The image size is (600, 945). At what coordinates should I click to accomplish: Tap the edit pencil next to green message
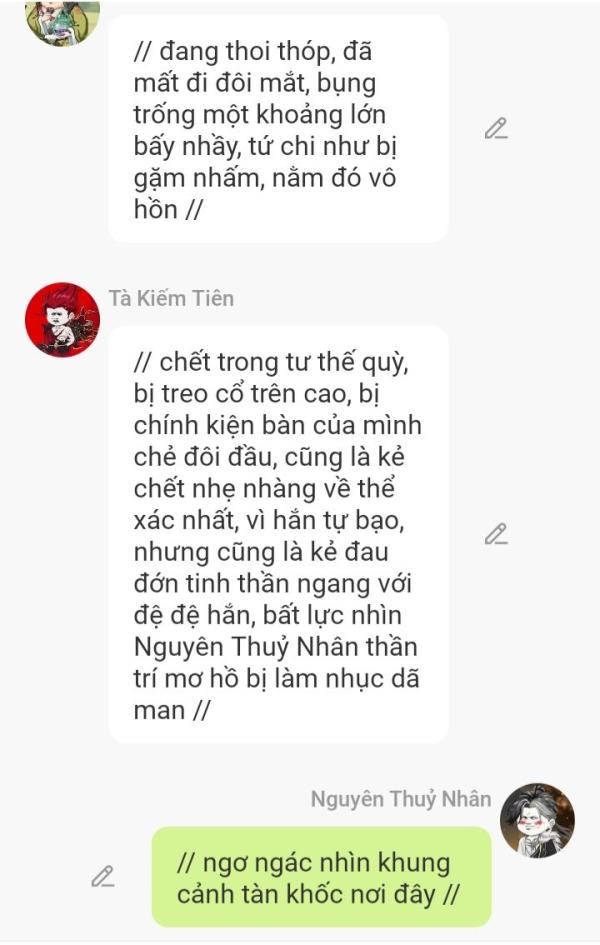coord(102,876)
